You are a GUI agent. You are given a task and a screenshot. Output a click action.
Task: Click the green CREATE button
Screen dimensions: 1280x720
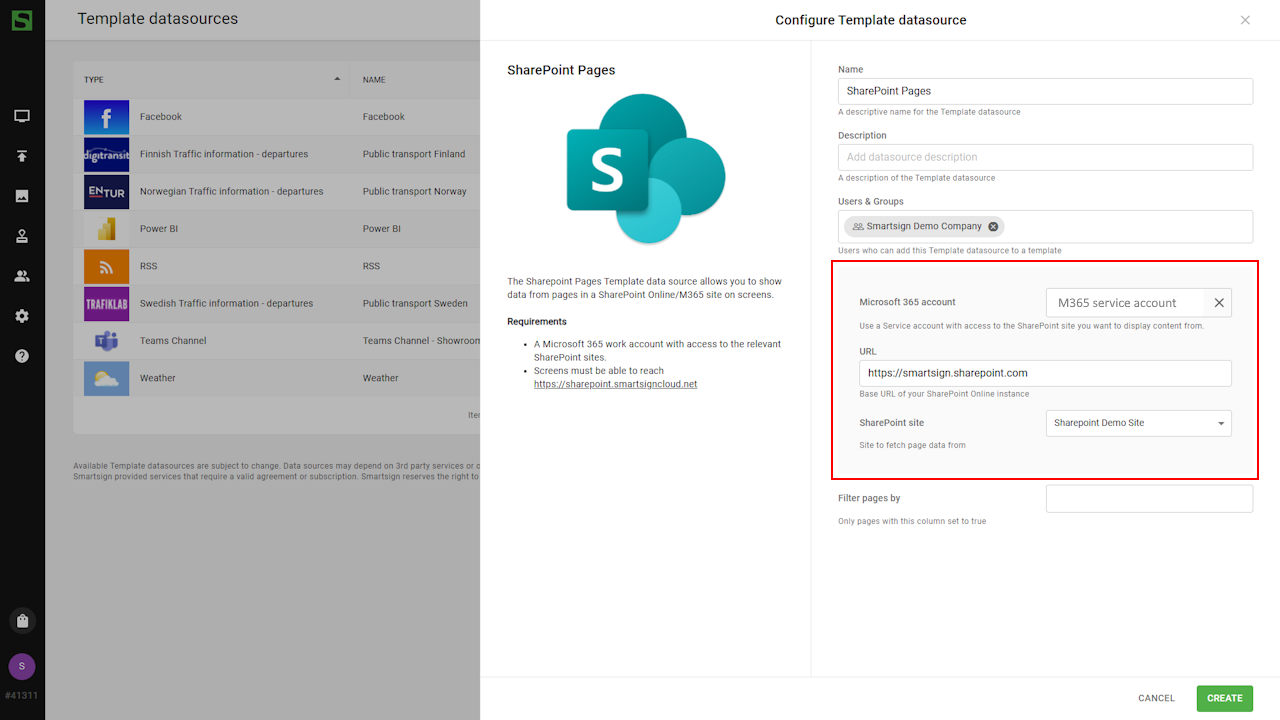point(1224,698)
